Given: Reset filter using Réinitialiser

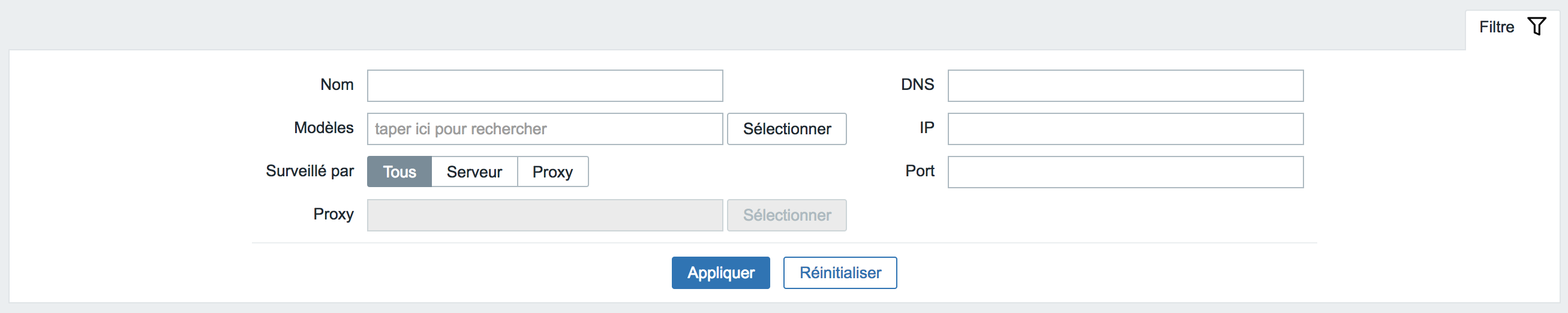Looking at the screenshot, I should [x=840, y=273].
